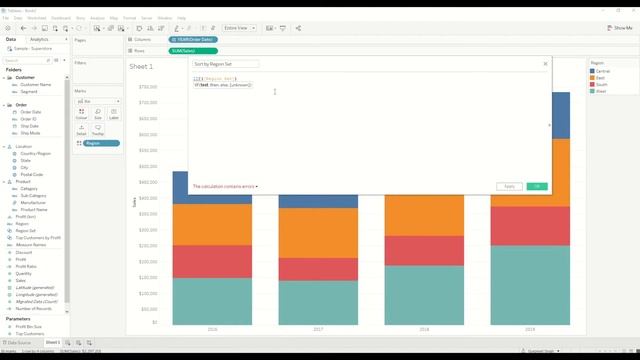The image size is (640, 360).
Task: Select the Customer Name field
Action: 36,84
